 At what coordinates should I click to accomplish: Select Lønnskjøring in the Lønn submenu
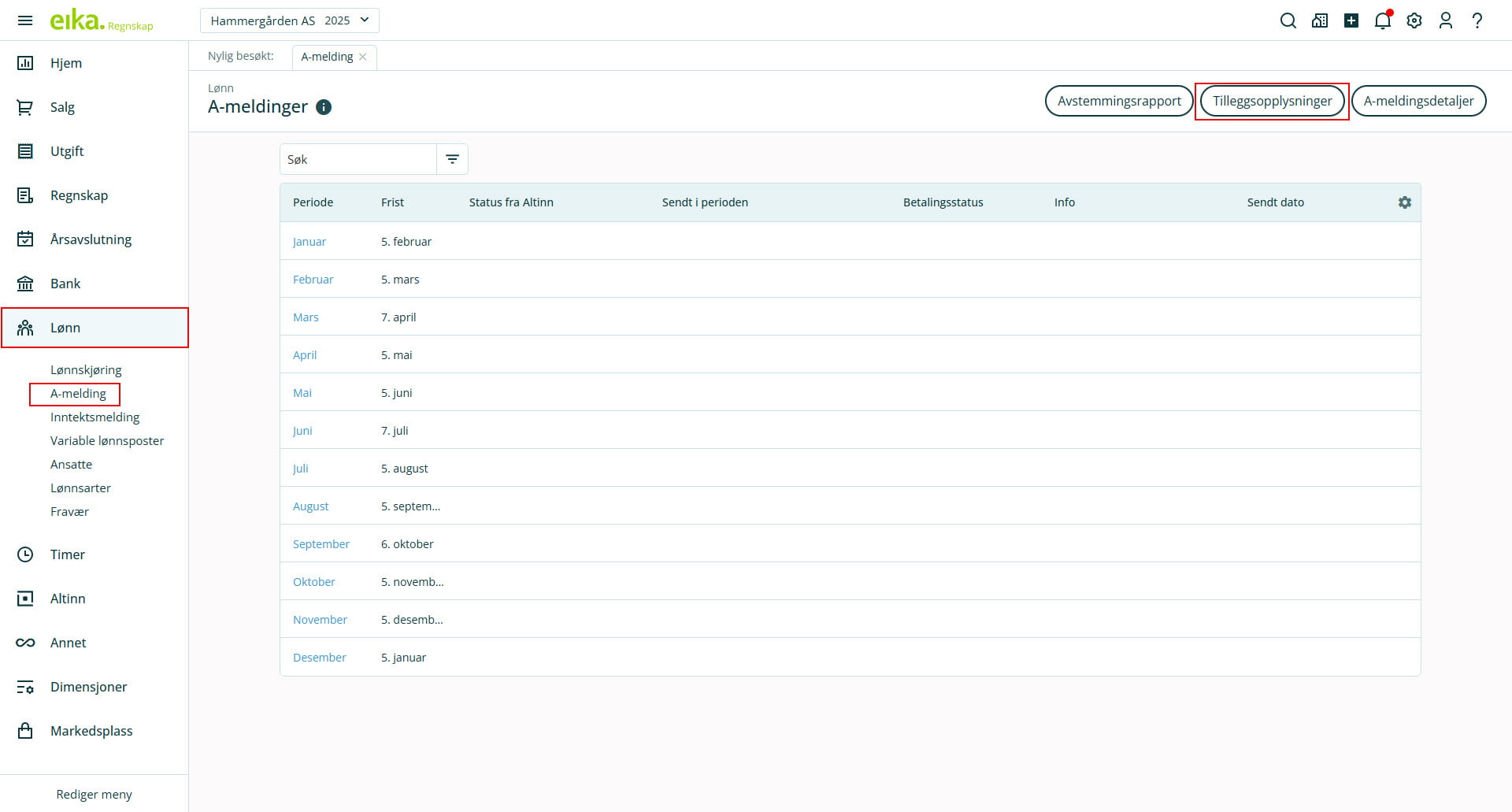86,370
